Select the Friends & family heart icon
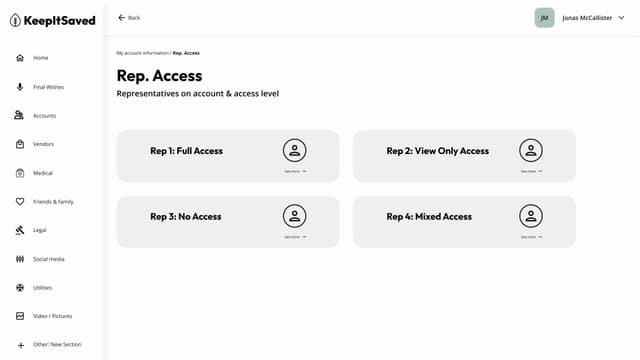This screenshot has width=640, height=360. pyautogui.click(x=20, y=202)
